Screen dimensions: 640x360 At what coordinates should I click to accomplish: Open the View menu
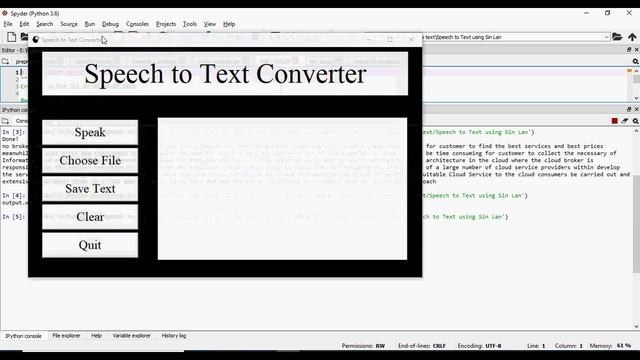[x=210, y=24]
